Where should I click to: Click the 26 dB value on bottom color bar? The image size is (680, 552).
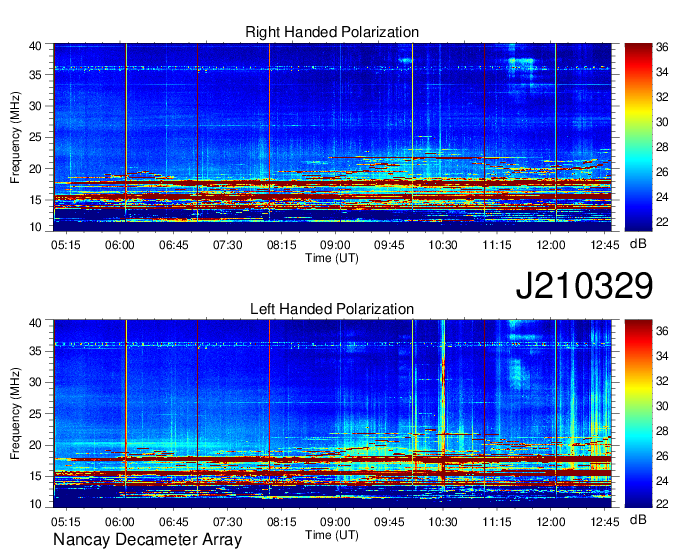click(662, 456)
